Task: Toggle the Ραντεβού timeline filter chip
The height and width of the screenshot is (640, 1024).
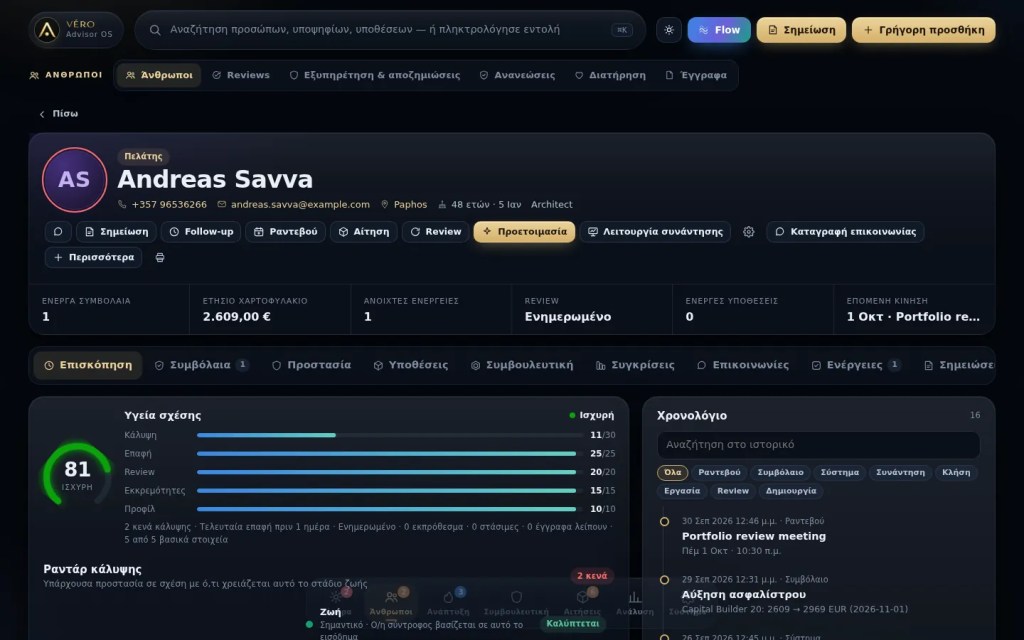Action: 719,472
